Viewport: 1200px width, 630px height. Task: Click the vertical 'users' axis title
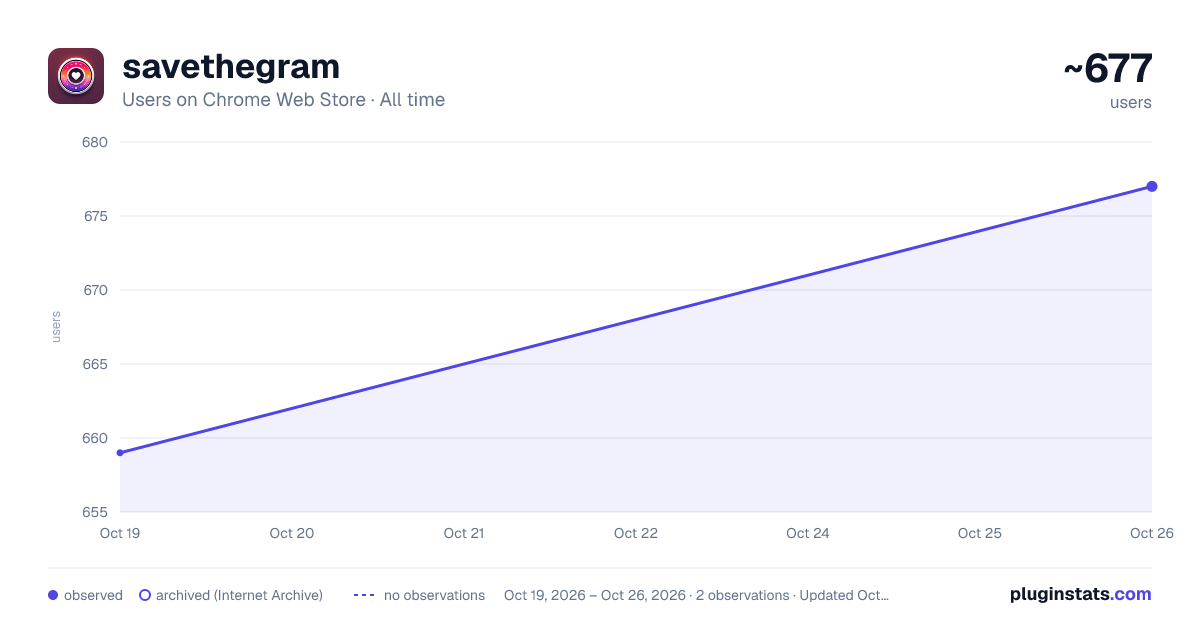tap(56, 327)
